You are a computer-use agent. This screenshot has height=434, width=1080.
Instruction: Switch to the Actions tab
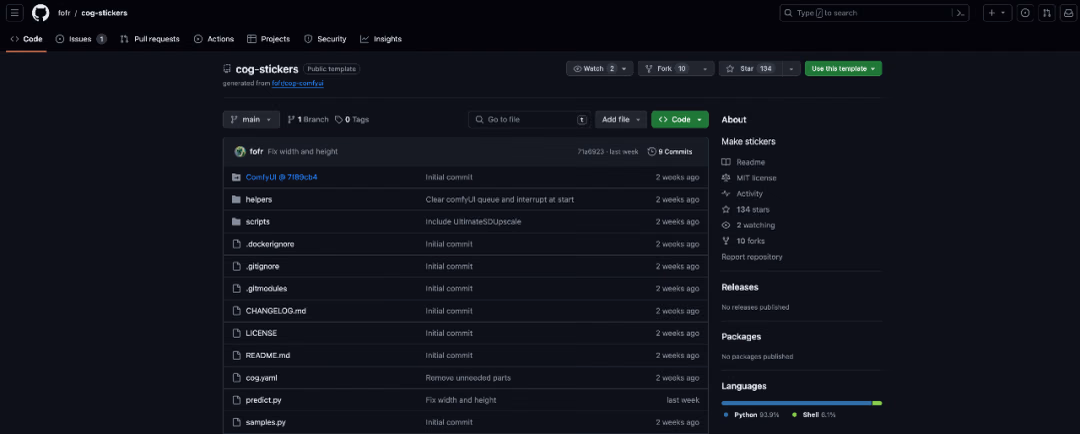point(214,39)
